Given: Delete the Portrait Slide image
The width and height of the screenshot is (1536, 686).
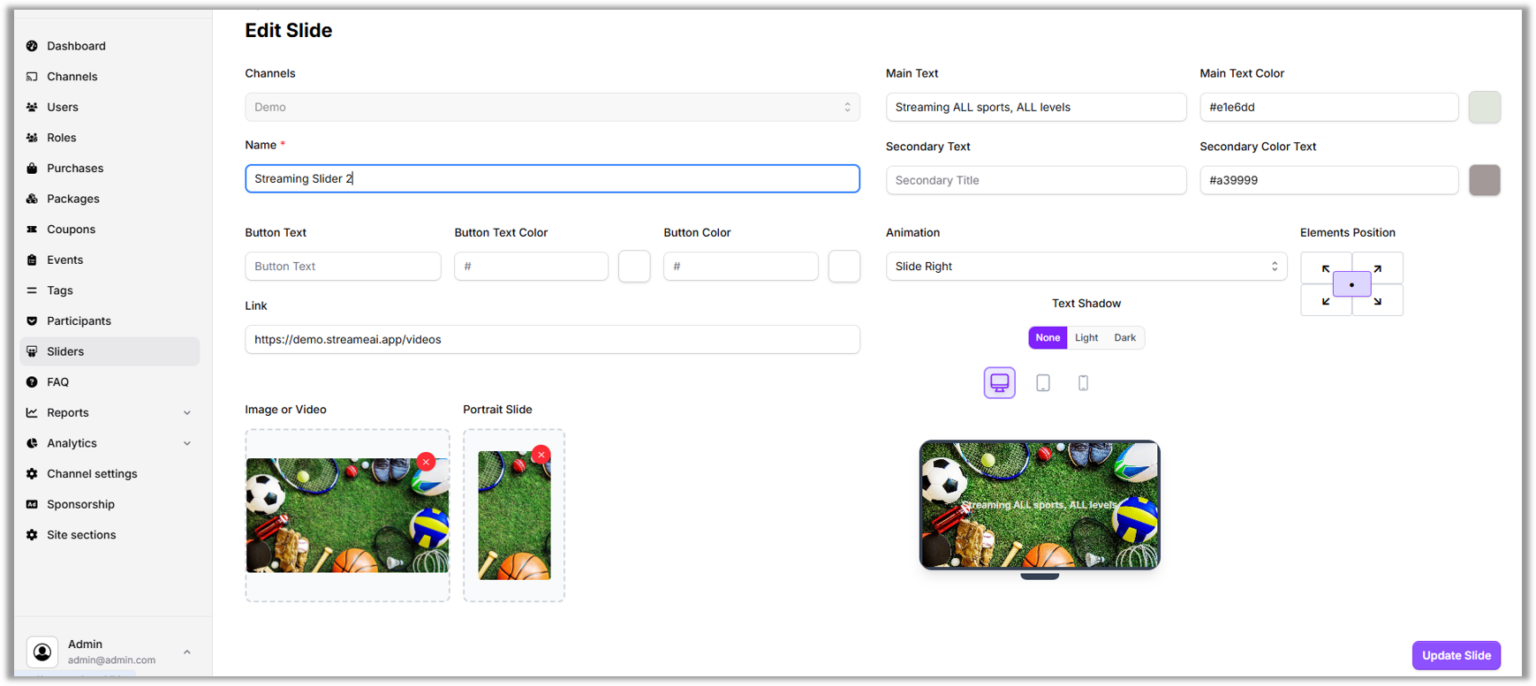Looking at the screenshot, I should point(541,454).
